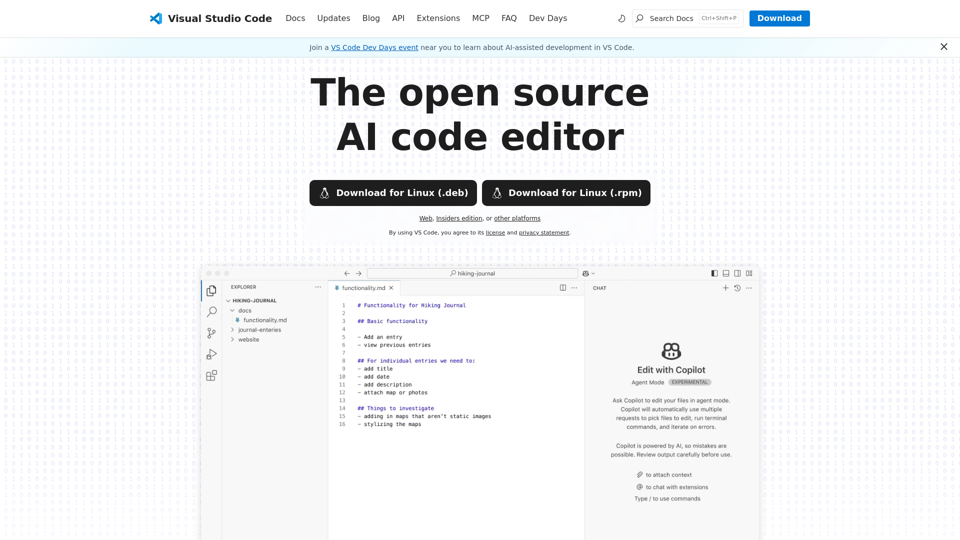Open the VS Code Dev Days event link
This screenshot has height=540, width=960.
coord(374,47)
